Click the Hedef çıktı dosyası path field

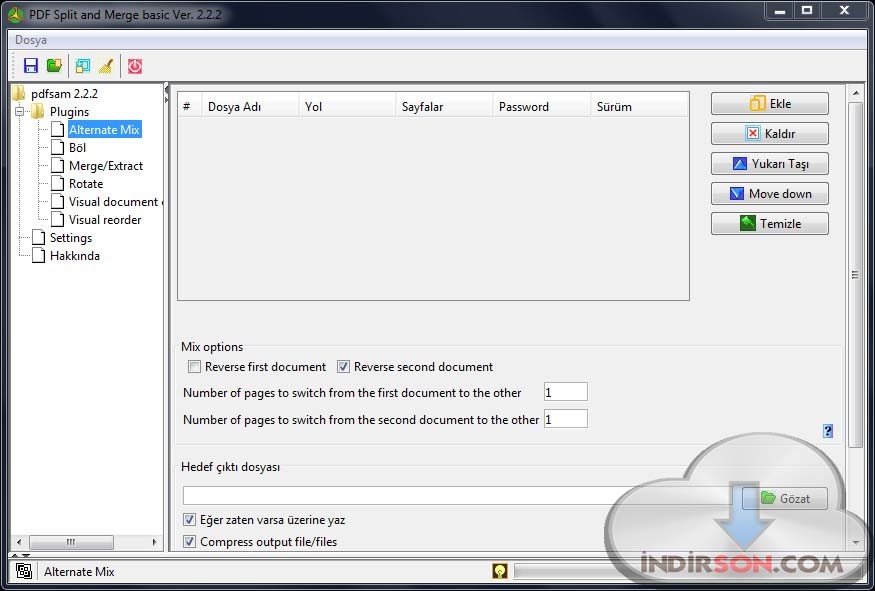coord(457,496)
